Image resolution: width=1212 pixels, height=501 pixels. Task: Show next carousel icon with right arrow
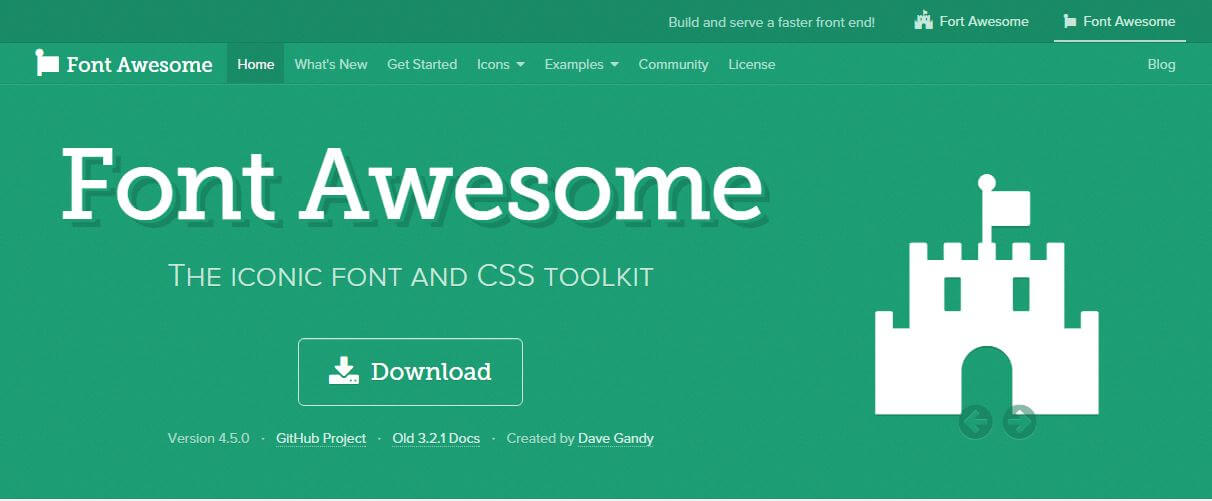[x=1019, y=422]
